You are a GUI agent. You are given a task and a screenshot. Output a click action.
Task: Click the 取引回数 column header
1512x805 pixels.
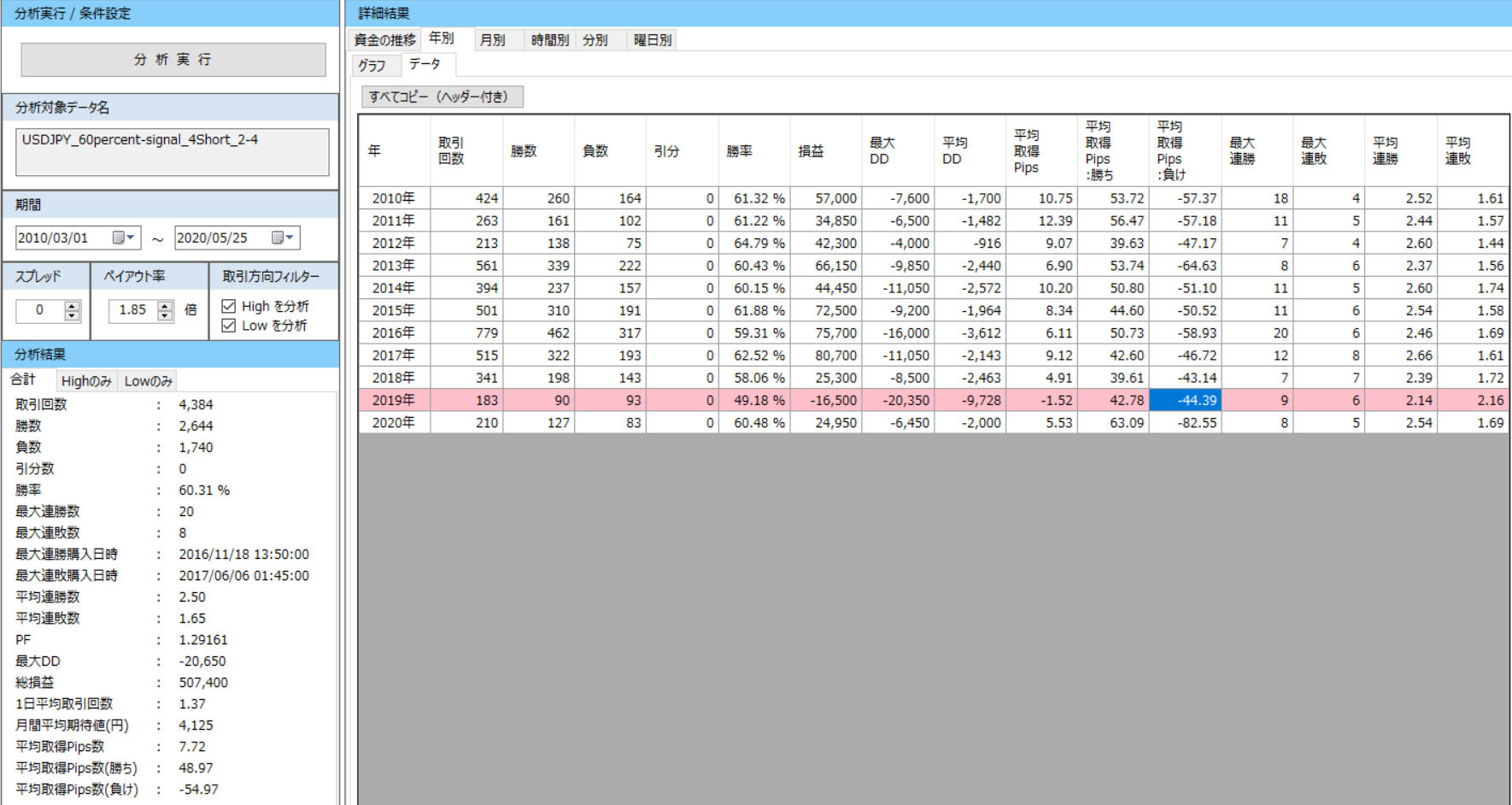[466, 151]
